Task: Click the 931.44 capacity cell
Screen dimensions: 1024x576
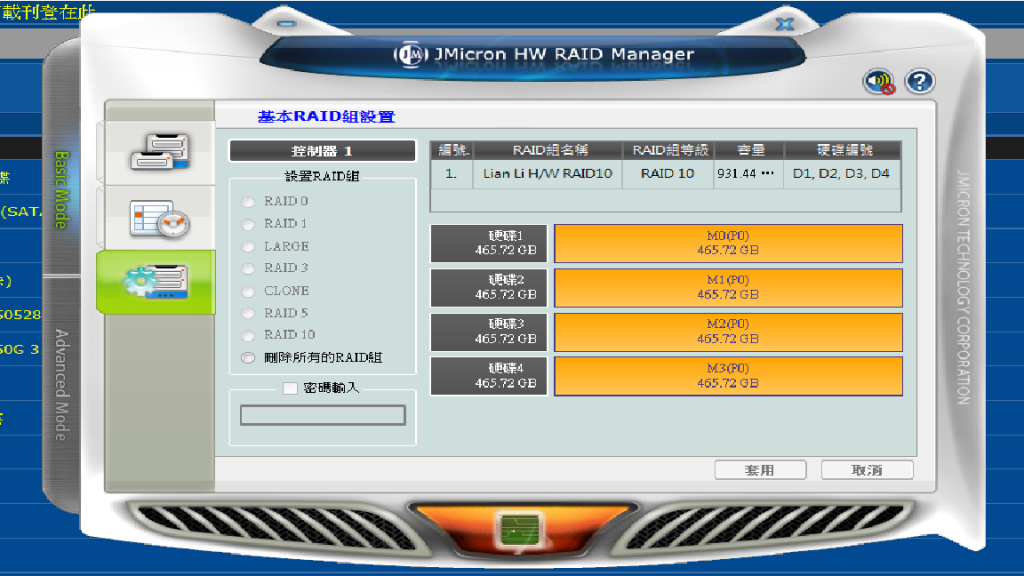Action: tap(749, 174)
